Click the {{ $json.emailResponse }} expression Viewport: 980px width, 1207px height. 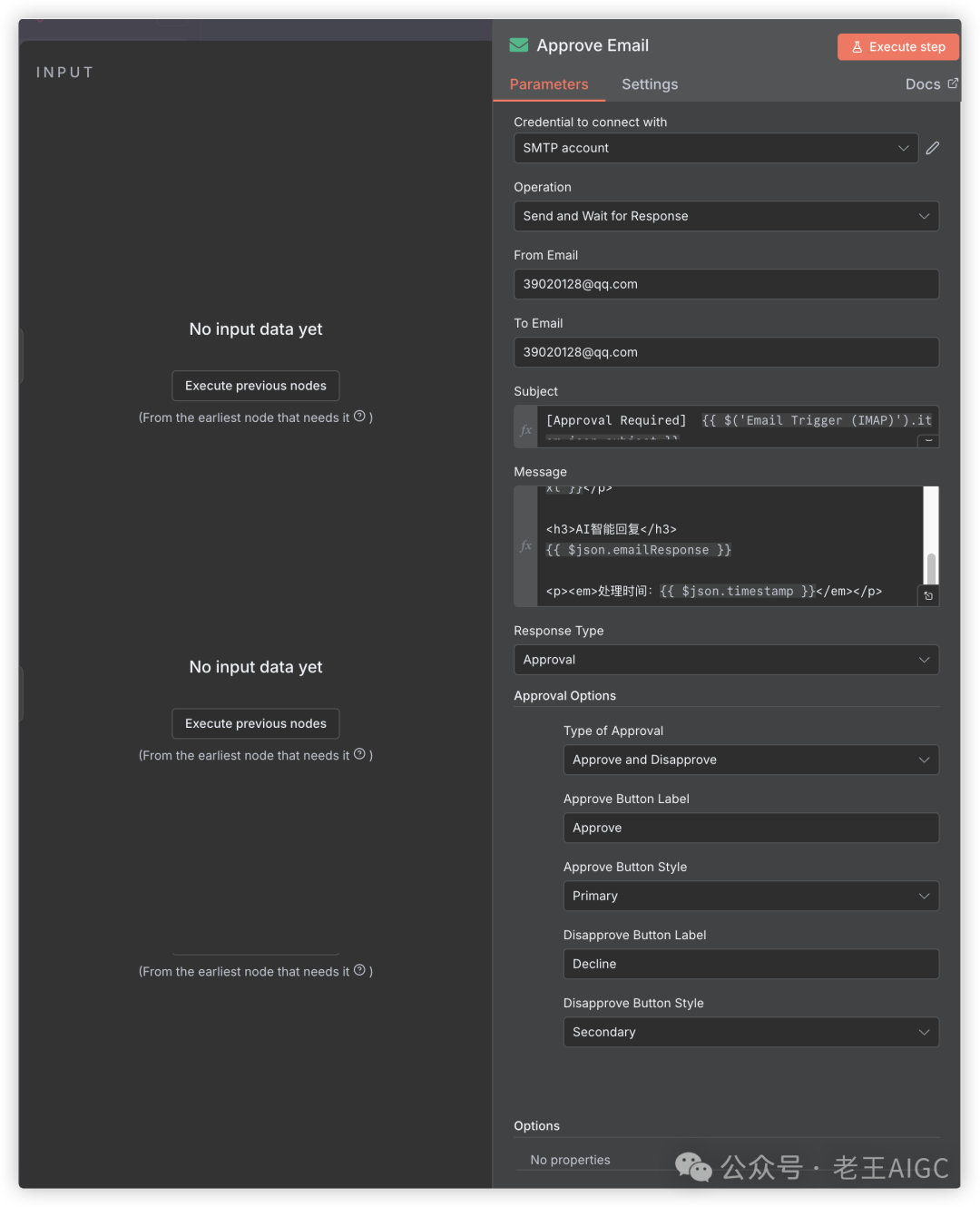(639, 550)
